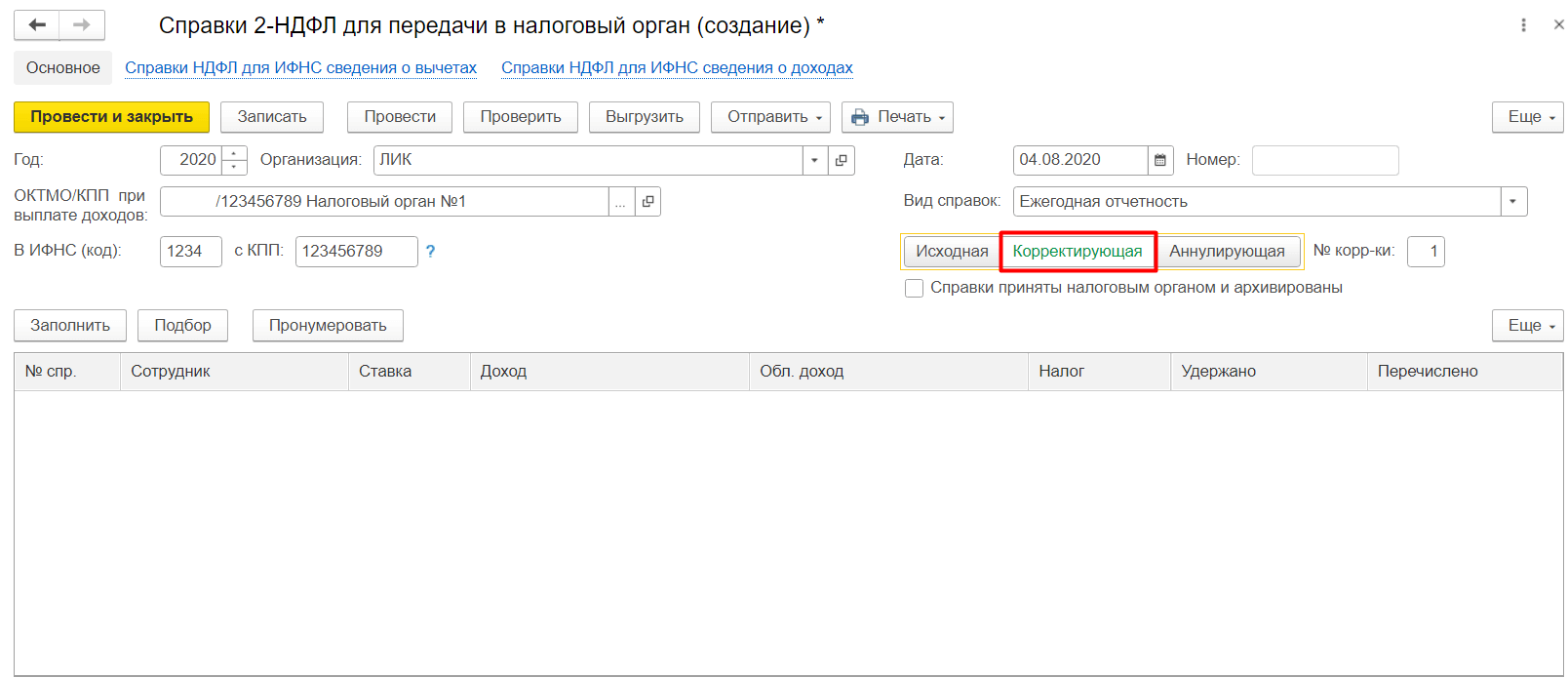The image size is (1568, 678).
Task: Click the Налог column header
Action: (x=1099, y=372)
